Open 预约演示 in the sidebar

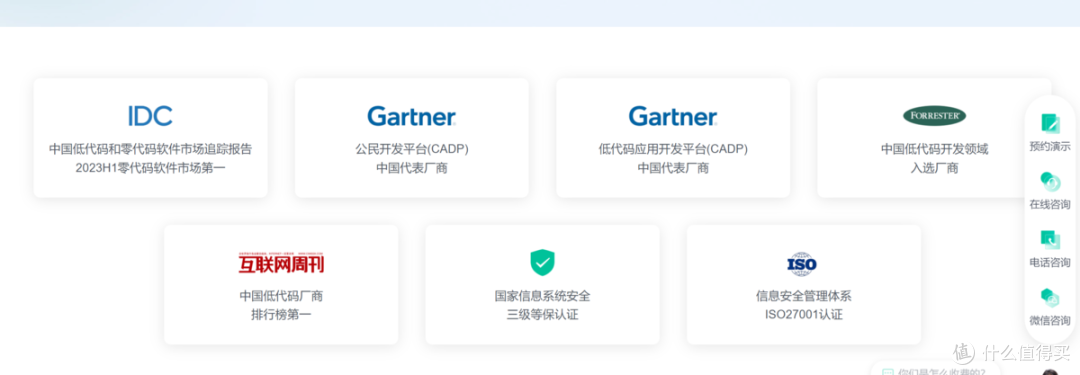click(1050, 146)
